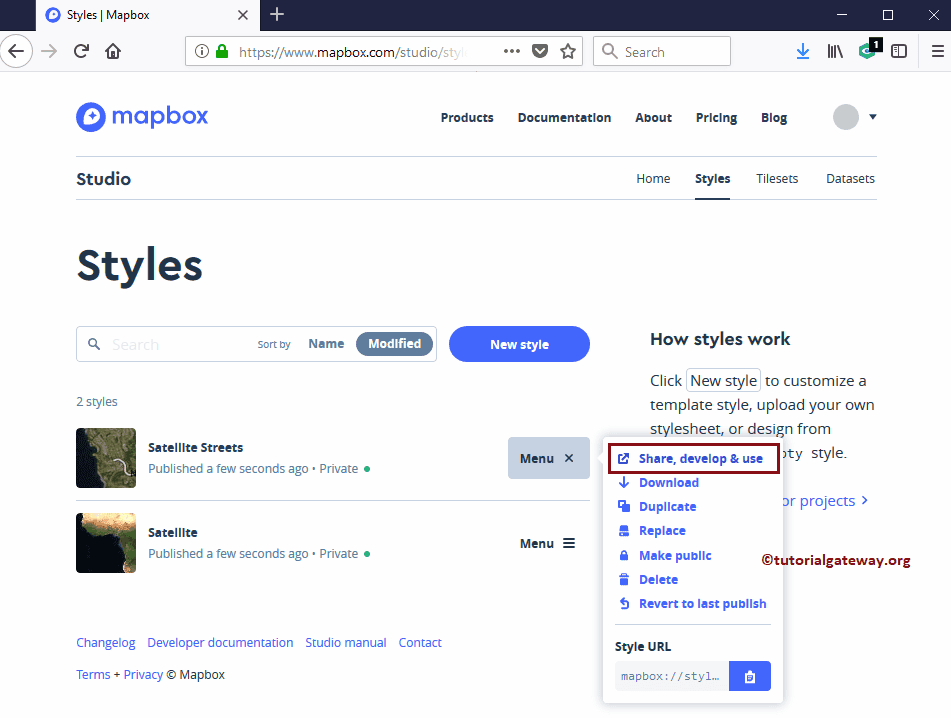Open the Firefox hamburger menu
Screen dimensions: 951x718
pos(938,52)
